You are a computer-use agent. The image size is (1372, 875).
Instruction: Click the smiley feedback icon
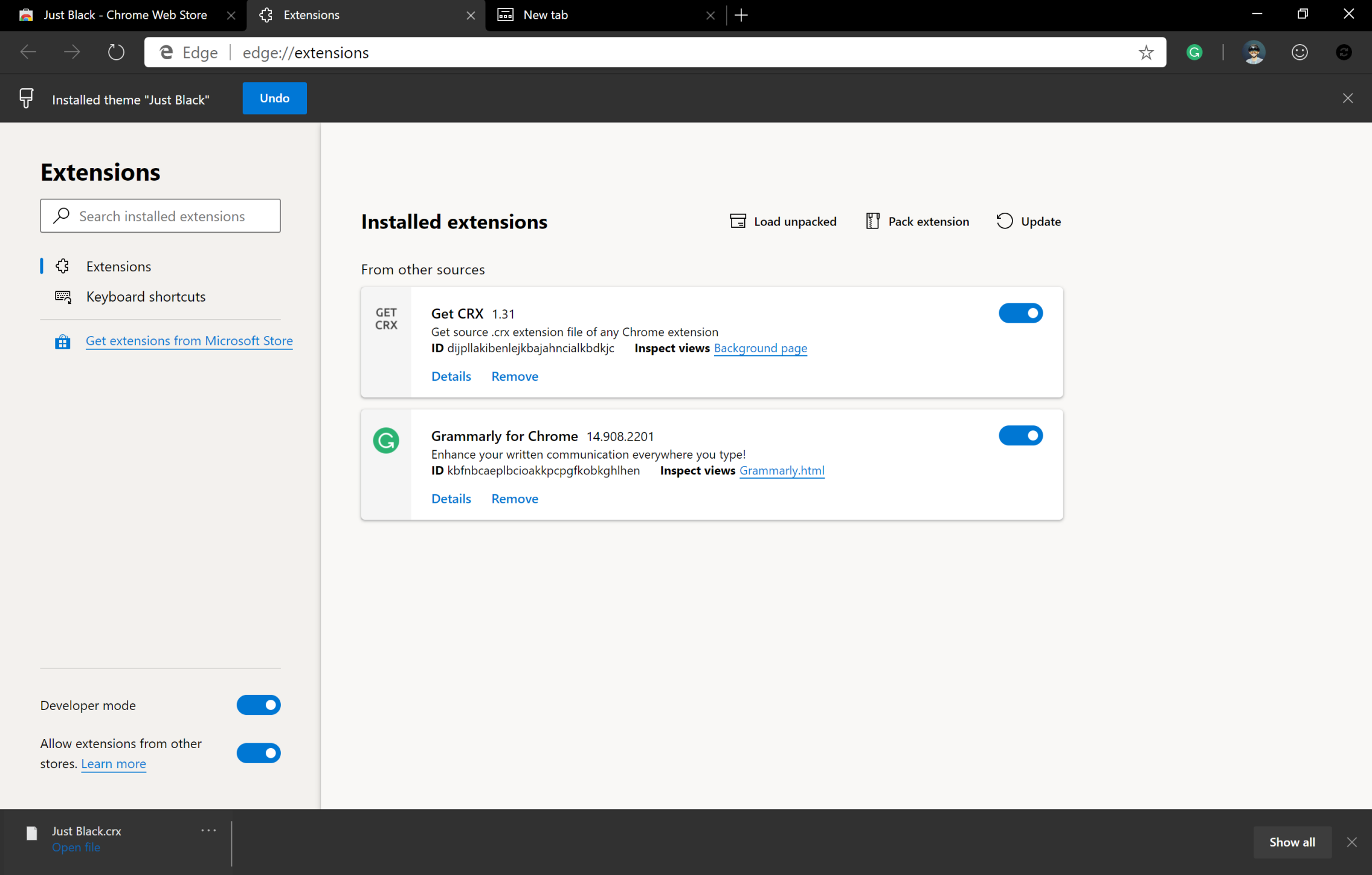coord(1300,53)
